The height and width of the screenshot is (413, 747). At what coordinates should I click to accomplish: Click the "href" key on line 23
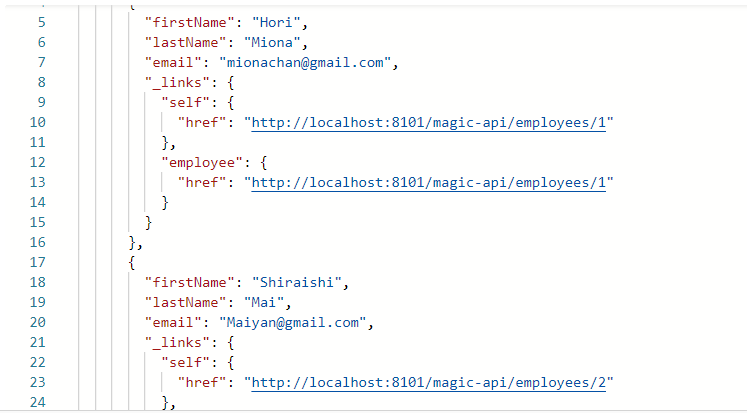(202, 383)
